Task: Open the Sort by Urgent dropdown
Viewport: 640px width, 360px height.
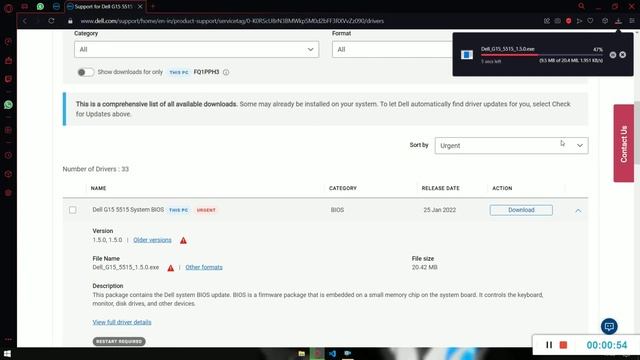Action: pos(511,146)
